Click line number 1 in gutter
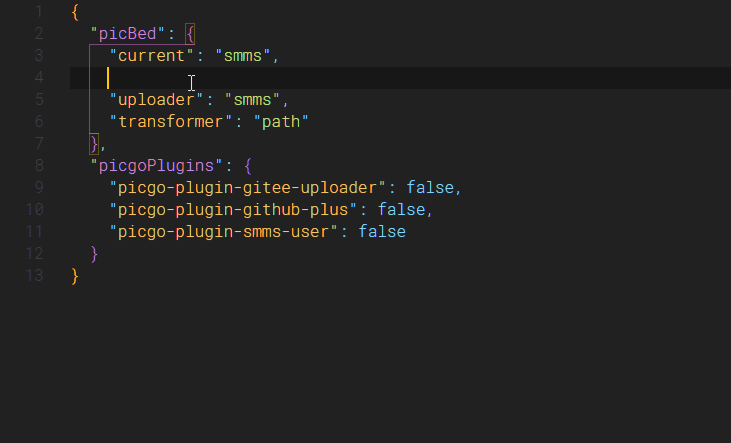The image size is (731, 443). pyautogui.click(x=39, y=12)
